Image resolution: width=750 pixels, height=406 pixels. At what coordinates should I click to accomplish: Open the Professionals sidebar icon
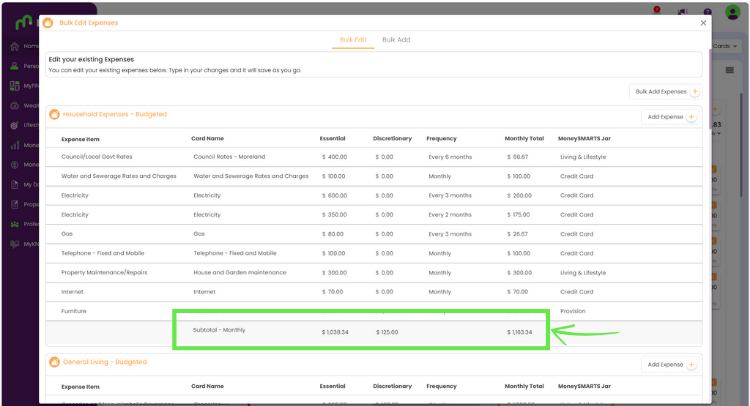(x=15, y=224)
